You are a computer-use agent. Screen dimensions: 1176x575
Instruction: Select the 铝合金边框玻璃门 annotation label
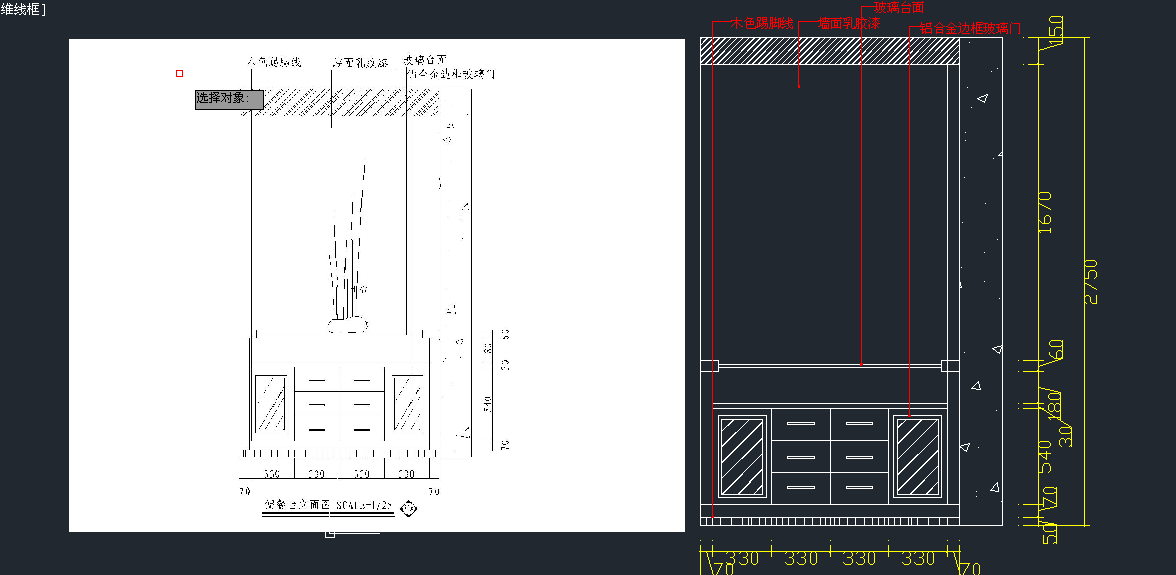(968, 29)
